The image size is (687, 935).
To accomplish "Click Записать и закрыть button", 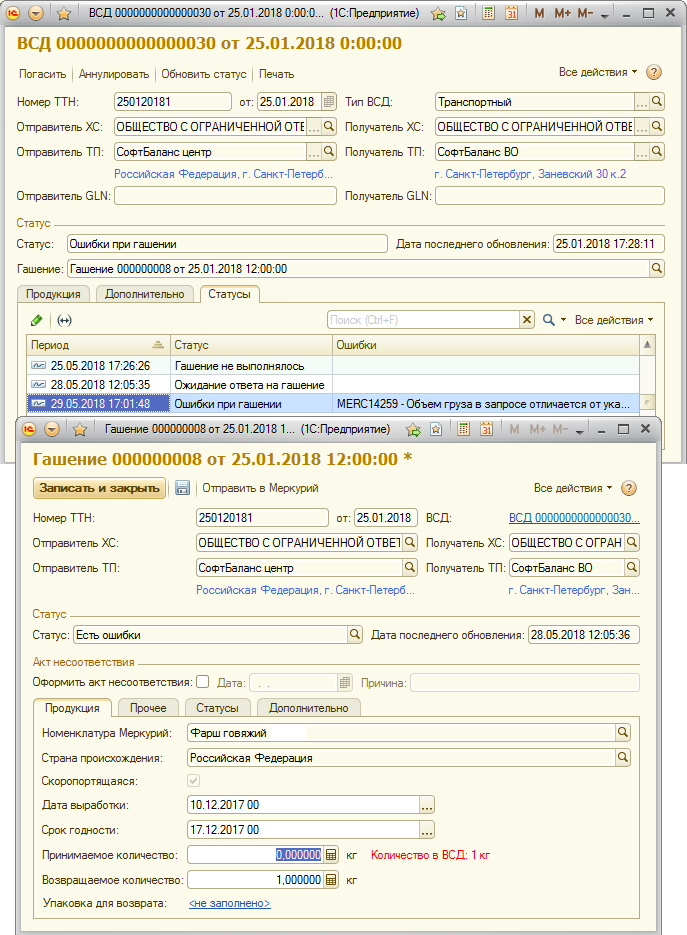I will pos(100,488).
